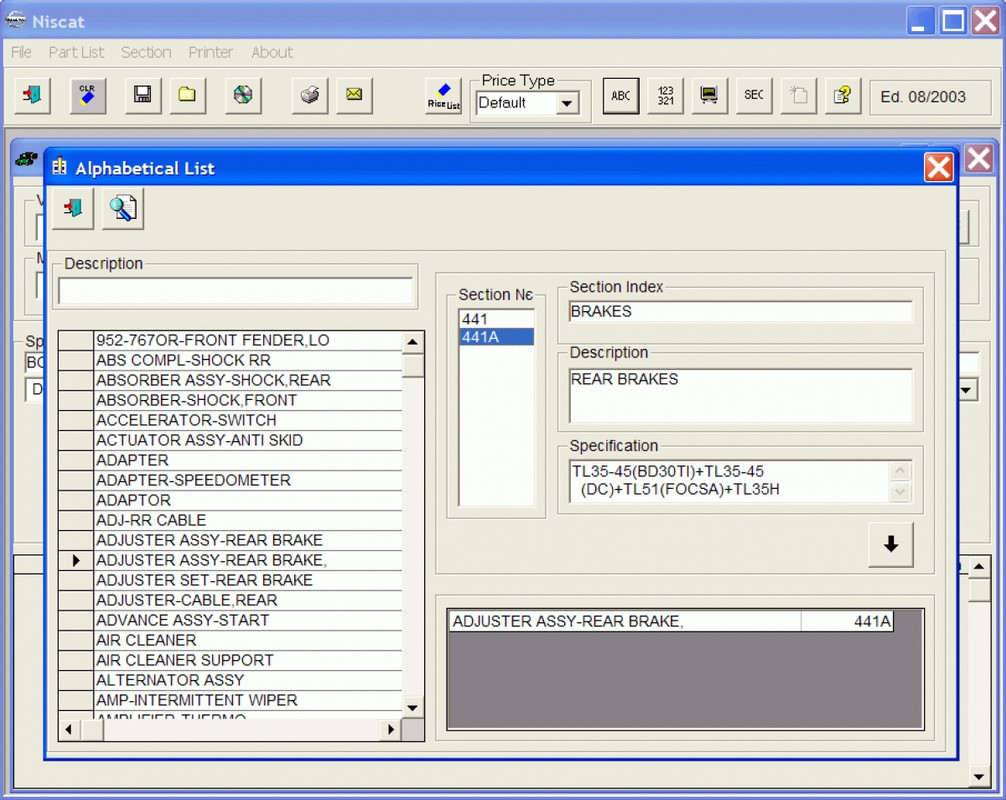This screenshot has width=1006, height=800.
Task: Click the envelope email icon
Action: click(354, 96)
